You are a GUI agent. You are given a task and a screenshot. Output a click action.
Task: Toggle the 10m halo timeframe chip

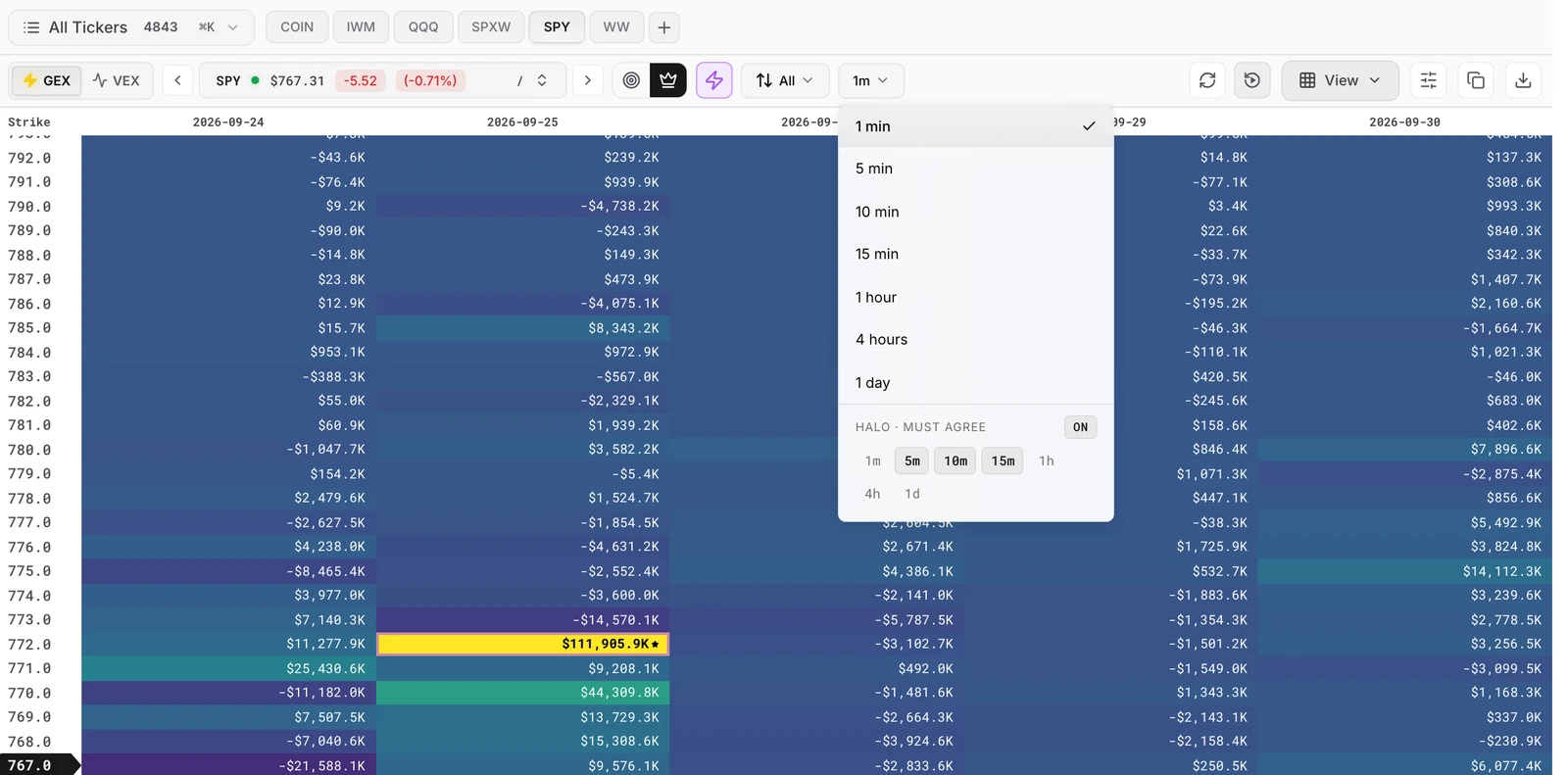pos(955,460)
